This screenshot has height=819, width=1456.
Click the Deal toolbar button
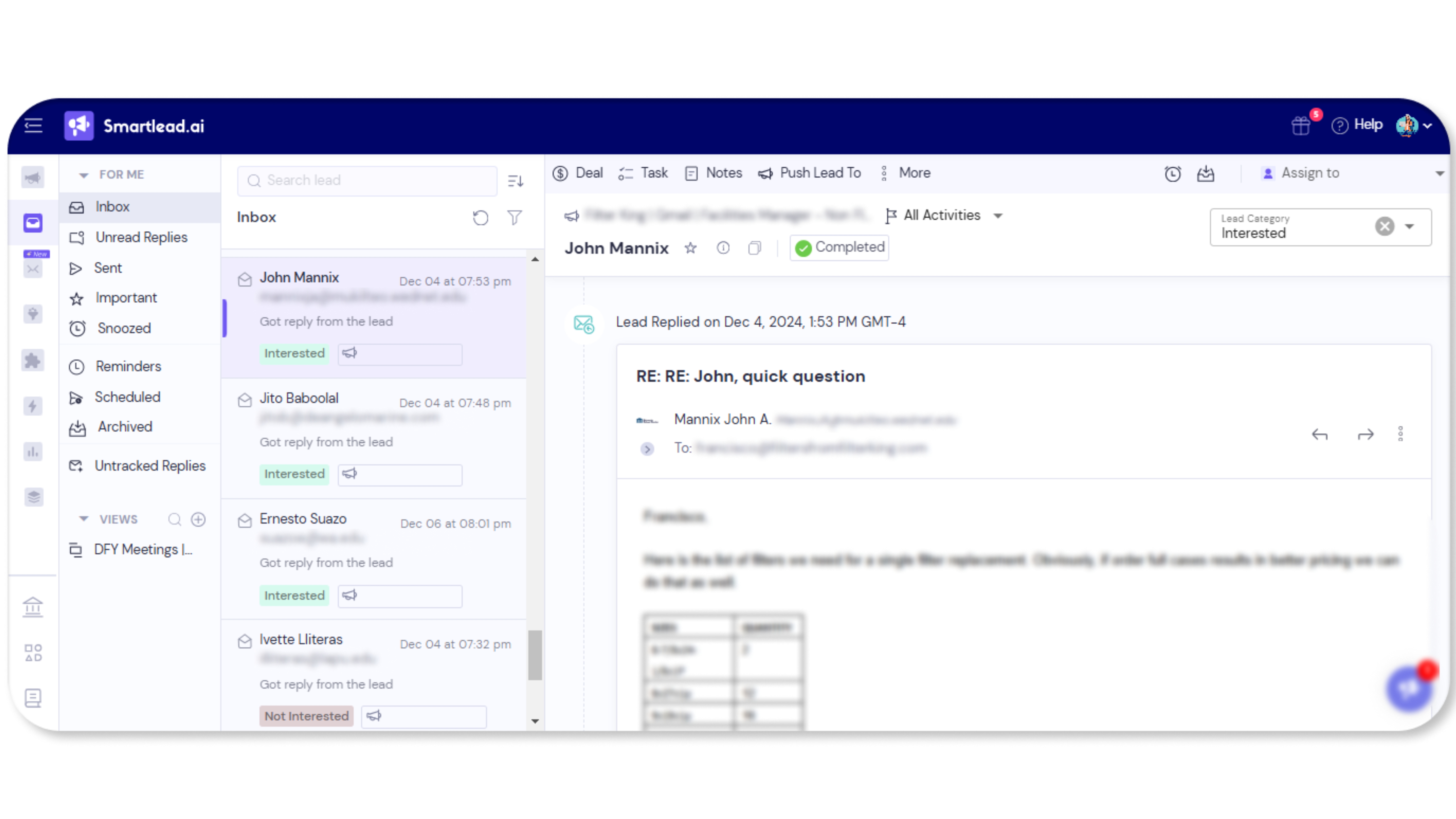[x=578, y=173]
